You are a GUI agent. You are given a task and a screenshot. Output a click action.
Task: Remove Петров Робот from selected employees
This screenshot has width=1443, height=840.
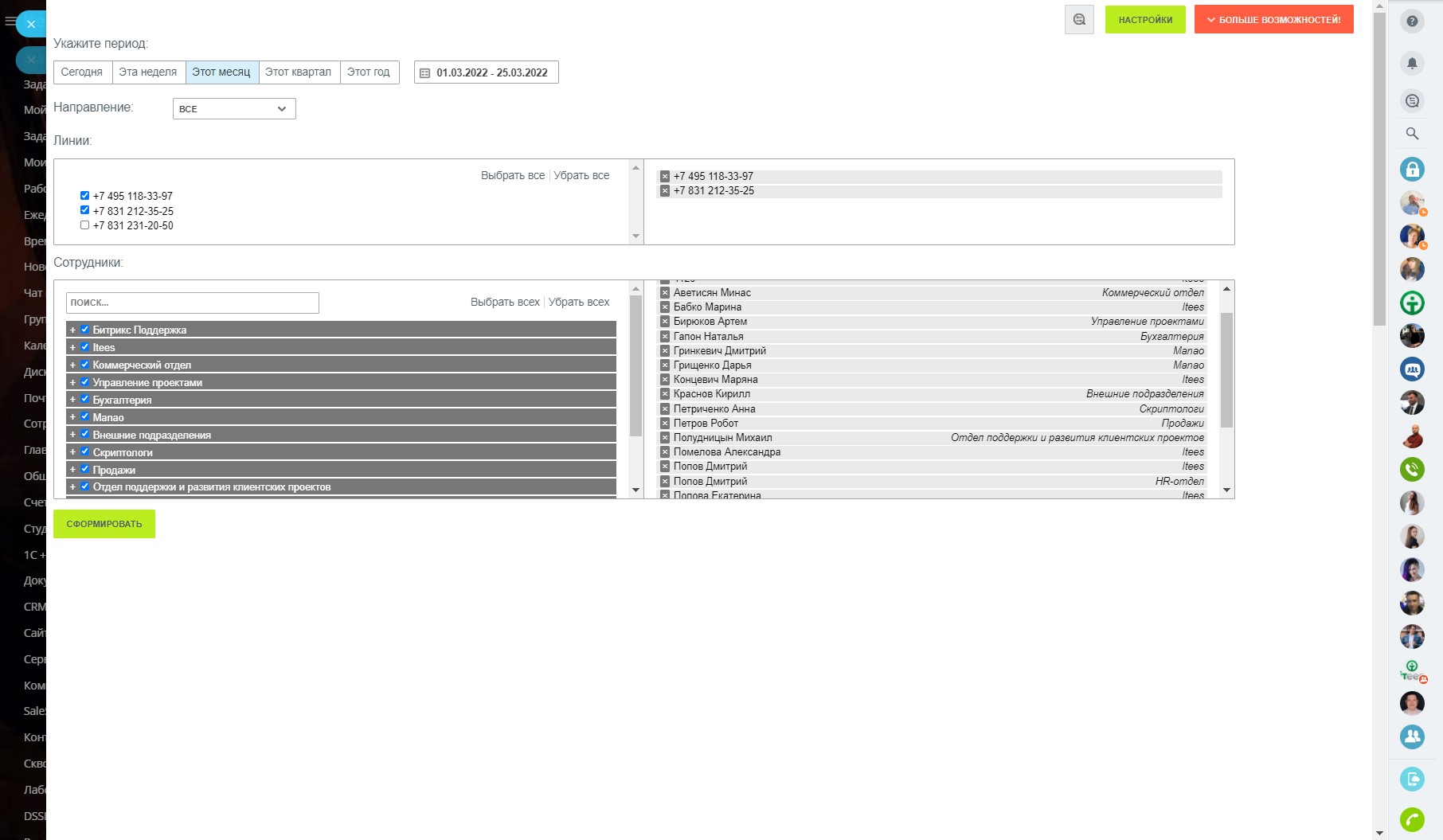[x=665, y=424]
